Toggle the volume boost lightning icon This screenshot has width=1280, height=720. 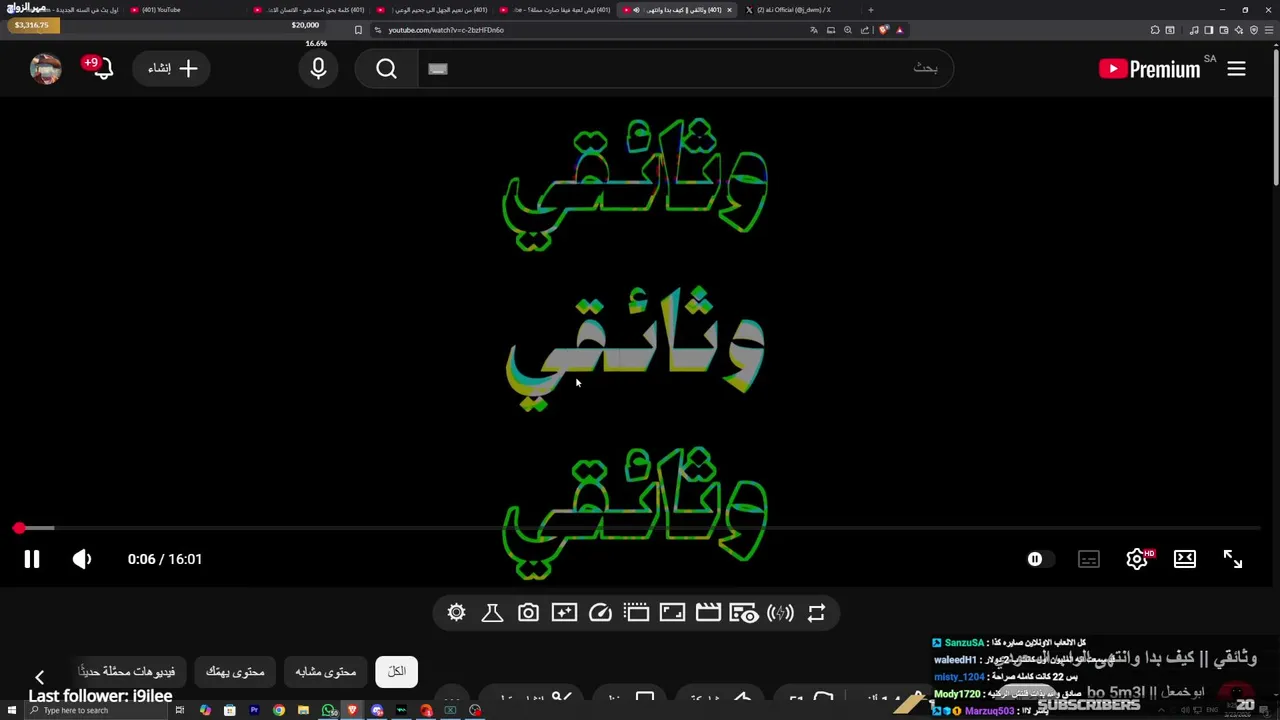coord(780,613)
